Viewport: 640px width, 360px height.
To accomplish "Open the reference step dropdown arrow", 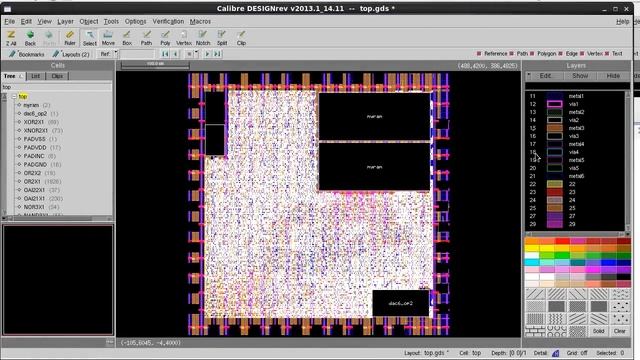I will [197, 53].
